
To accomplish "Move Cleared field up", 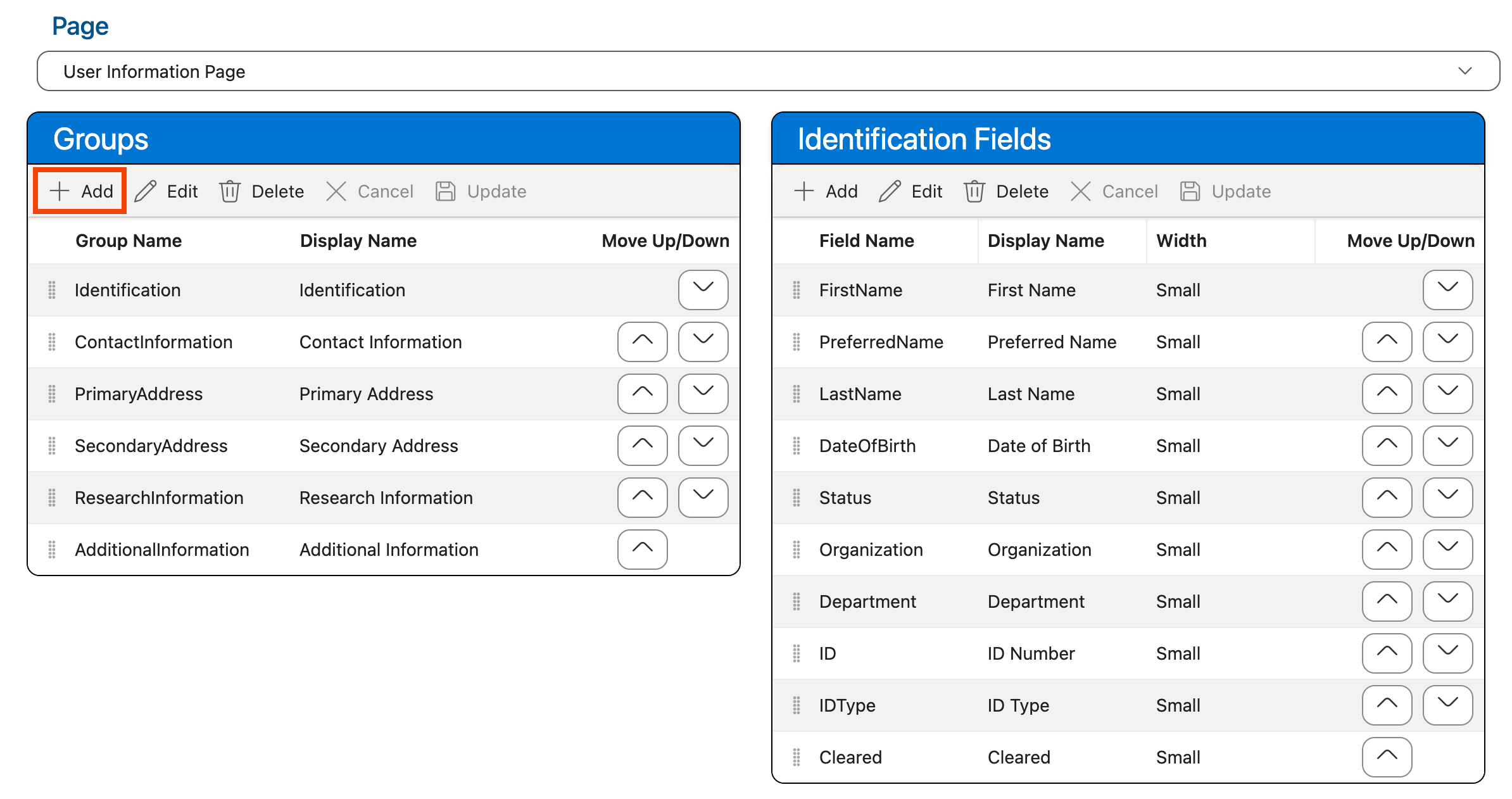I will (1387, 757).
